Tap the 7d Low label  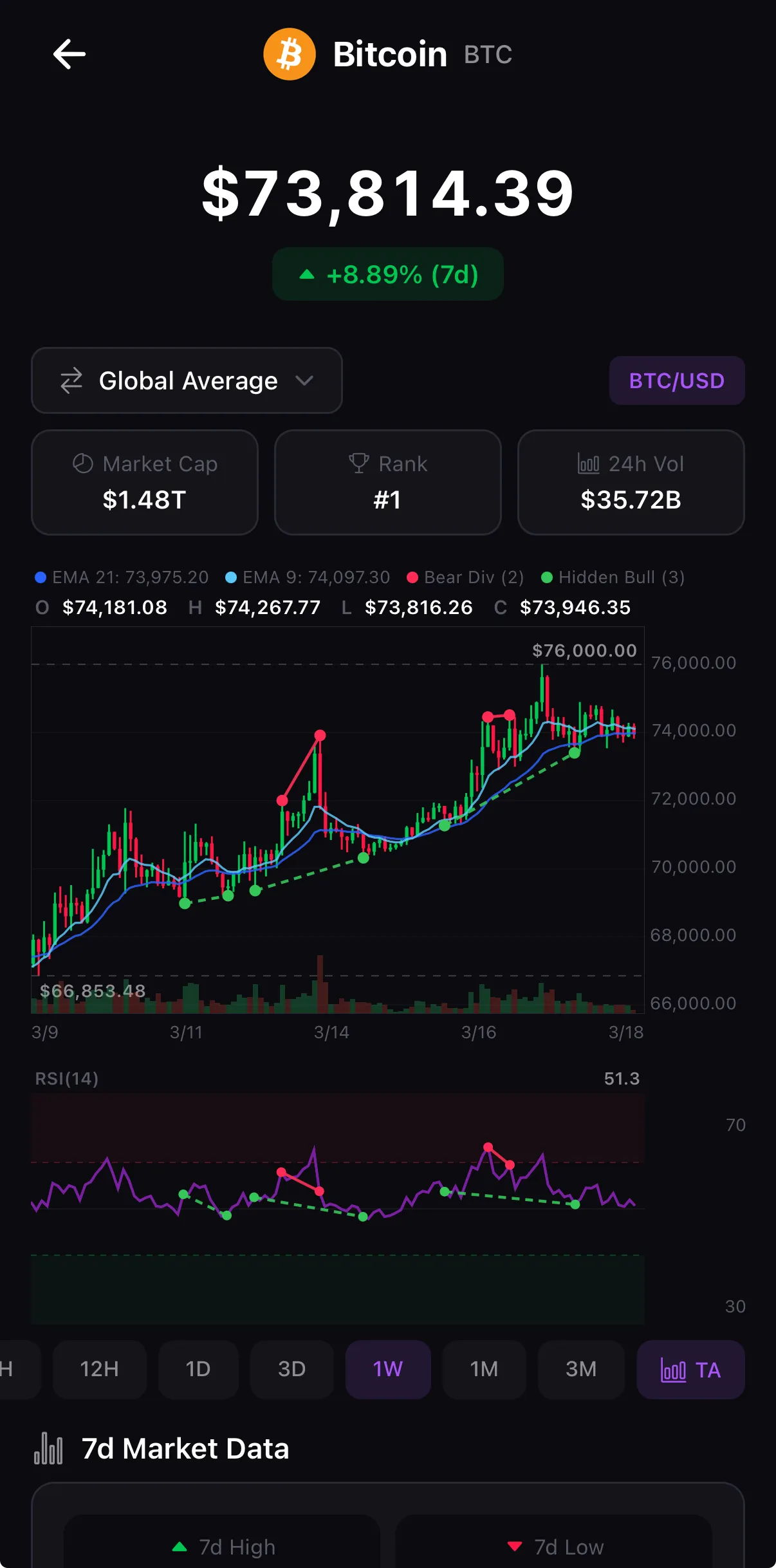569,1547
